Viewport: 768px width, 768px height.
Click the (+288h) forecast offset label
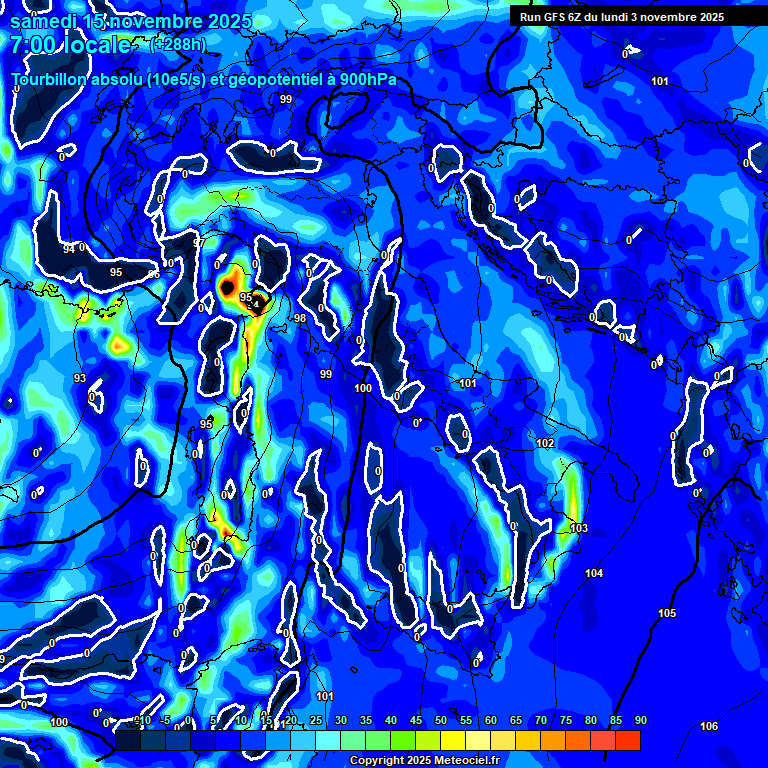click(x=178, y=45)
